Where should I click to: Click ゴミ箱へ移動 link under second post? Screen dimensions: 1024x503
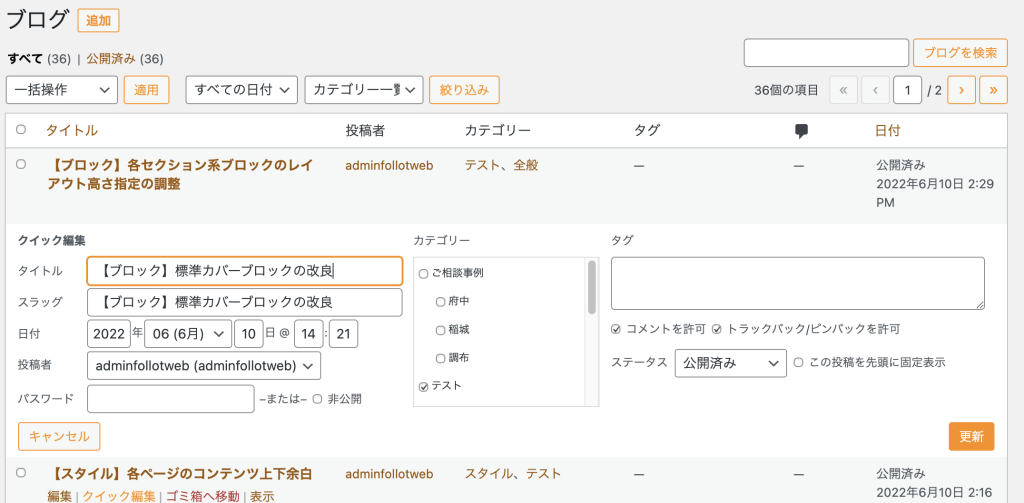[202, 496]
